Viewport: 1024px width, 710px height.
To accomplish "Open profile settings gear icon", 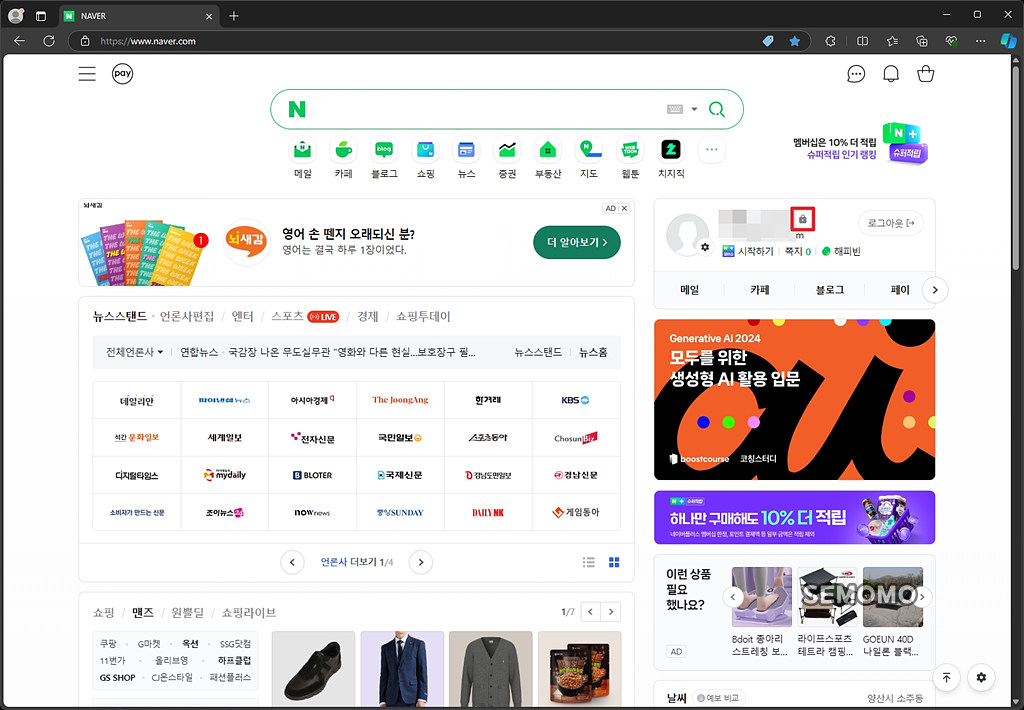I will point(705,247).
